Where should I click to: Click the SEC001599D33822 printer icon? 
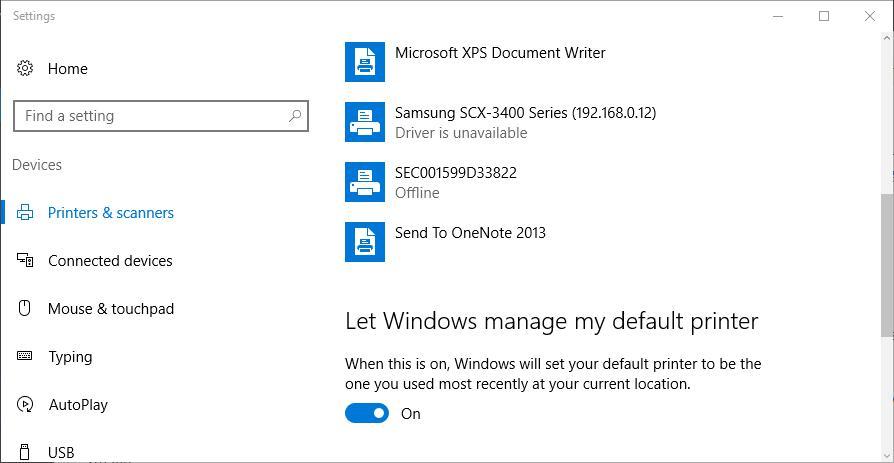click(x=365, y=182)
